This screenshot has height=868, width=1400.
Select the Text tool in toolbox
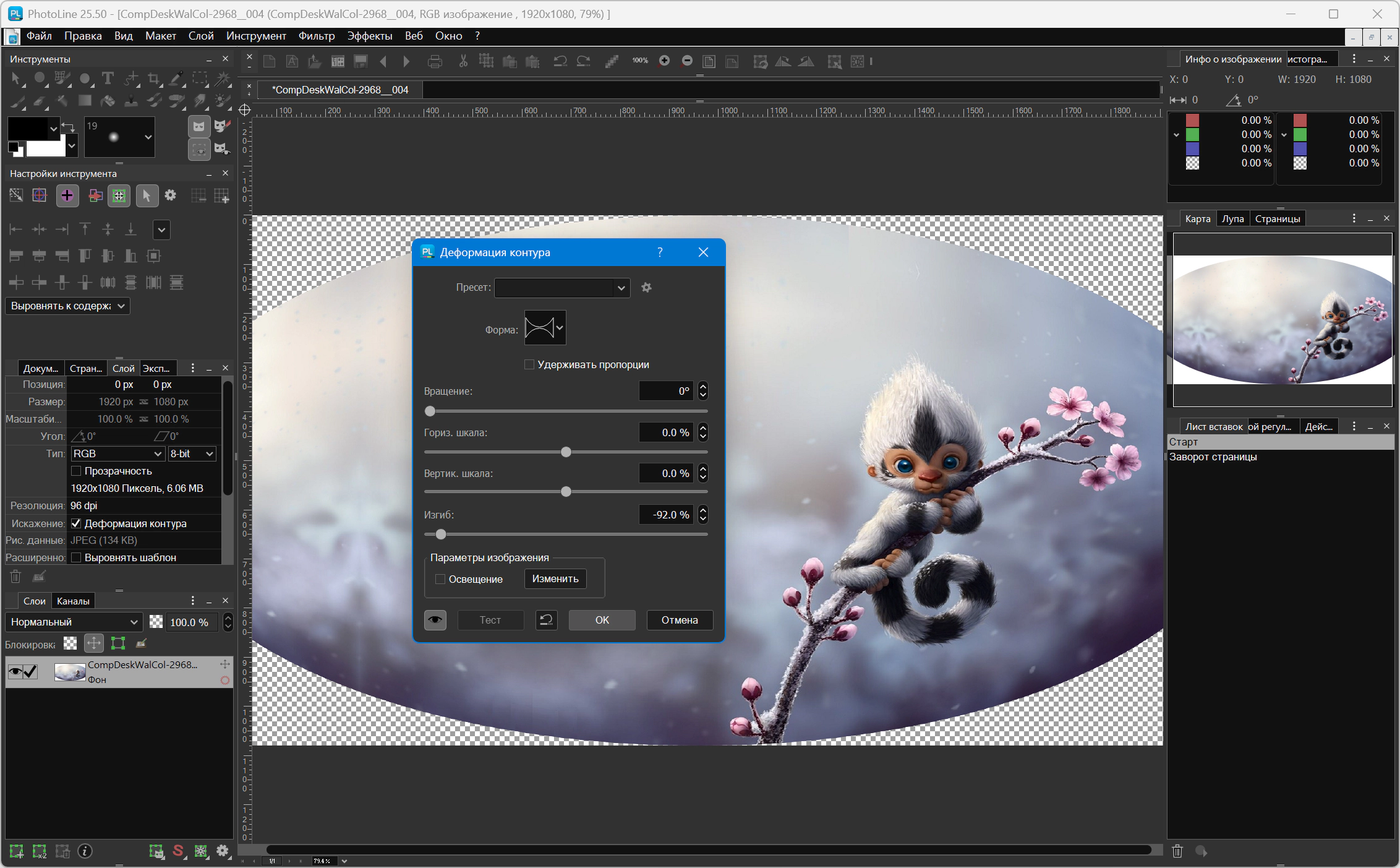click(x=108, y=79)
